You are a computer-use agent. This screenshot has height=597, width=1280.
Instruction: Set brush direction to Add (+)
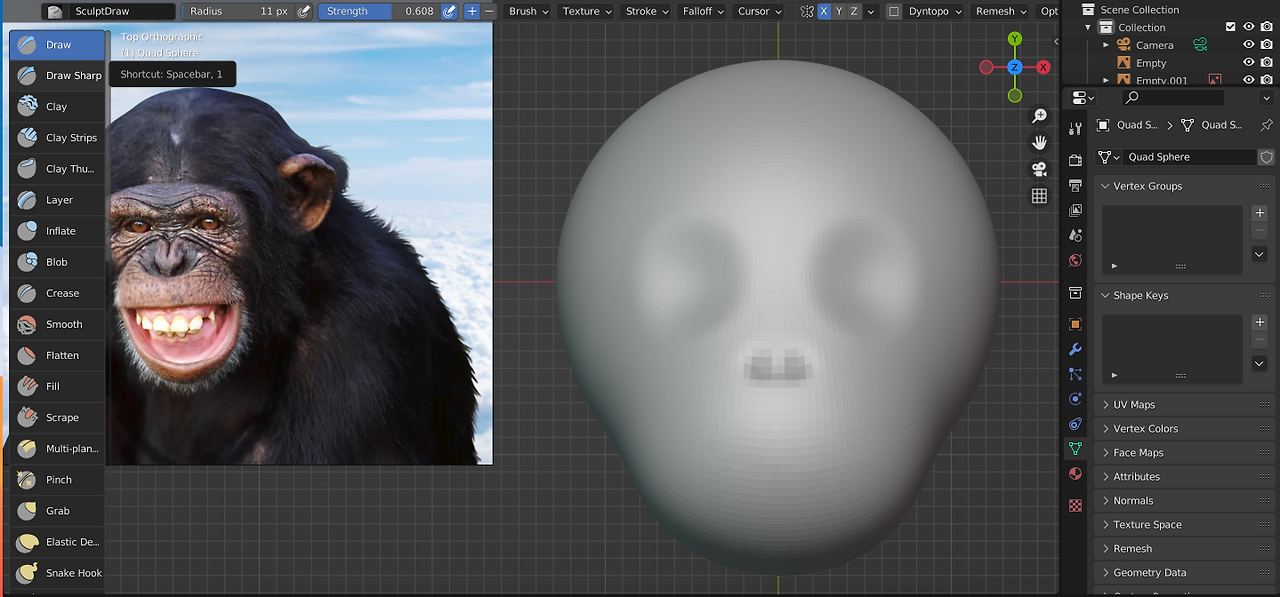click(x=472, y=11)
